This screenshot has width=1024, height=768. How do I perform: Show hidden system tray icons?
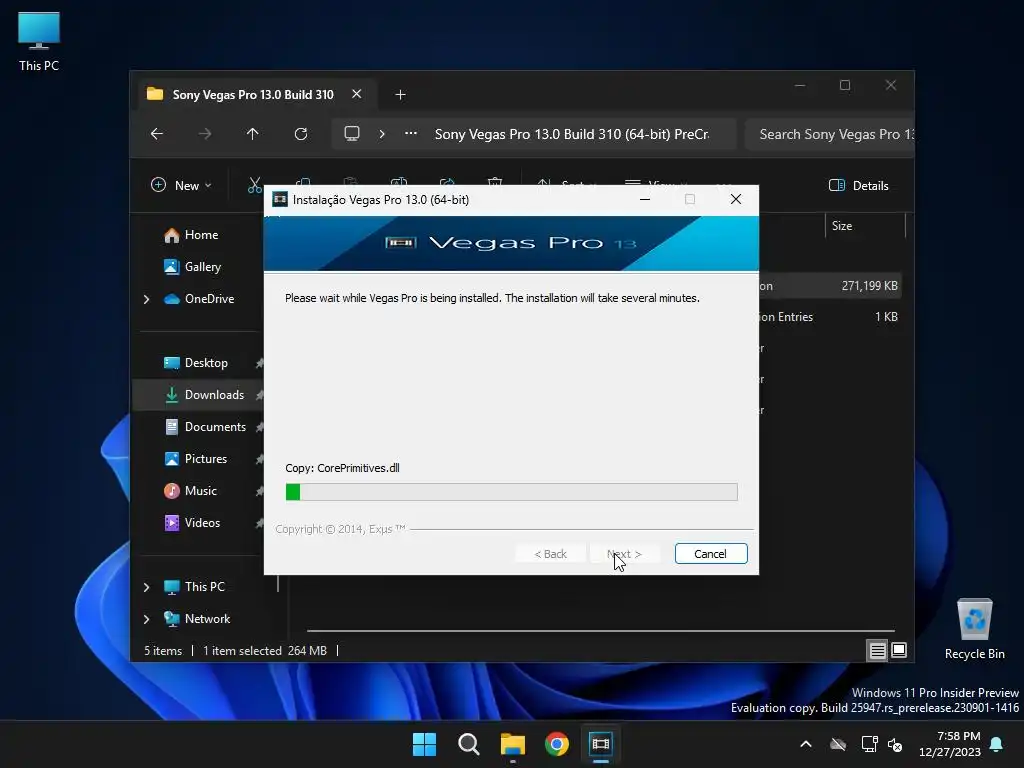tap(806, 744)
